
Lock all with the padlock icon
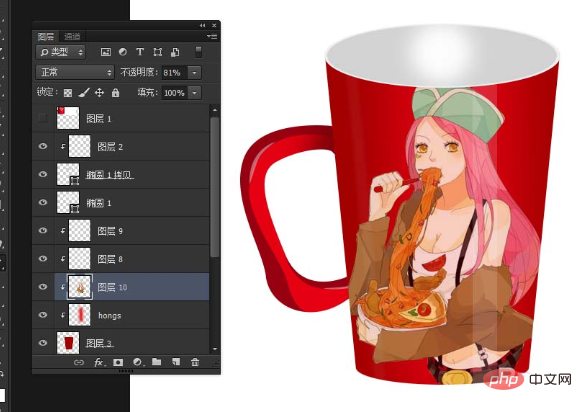115,93
